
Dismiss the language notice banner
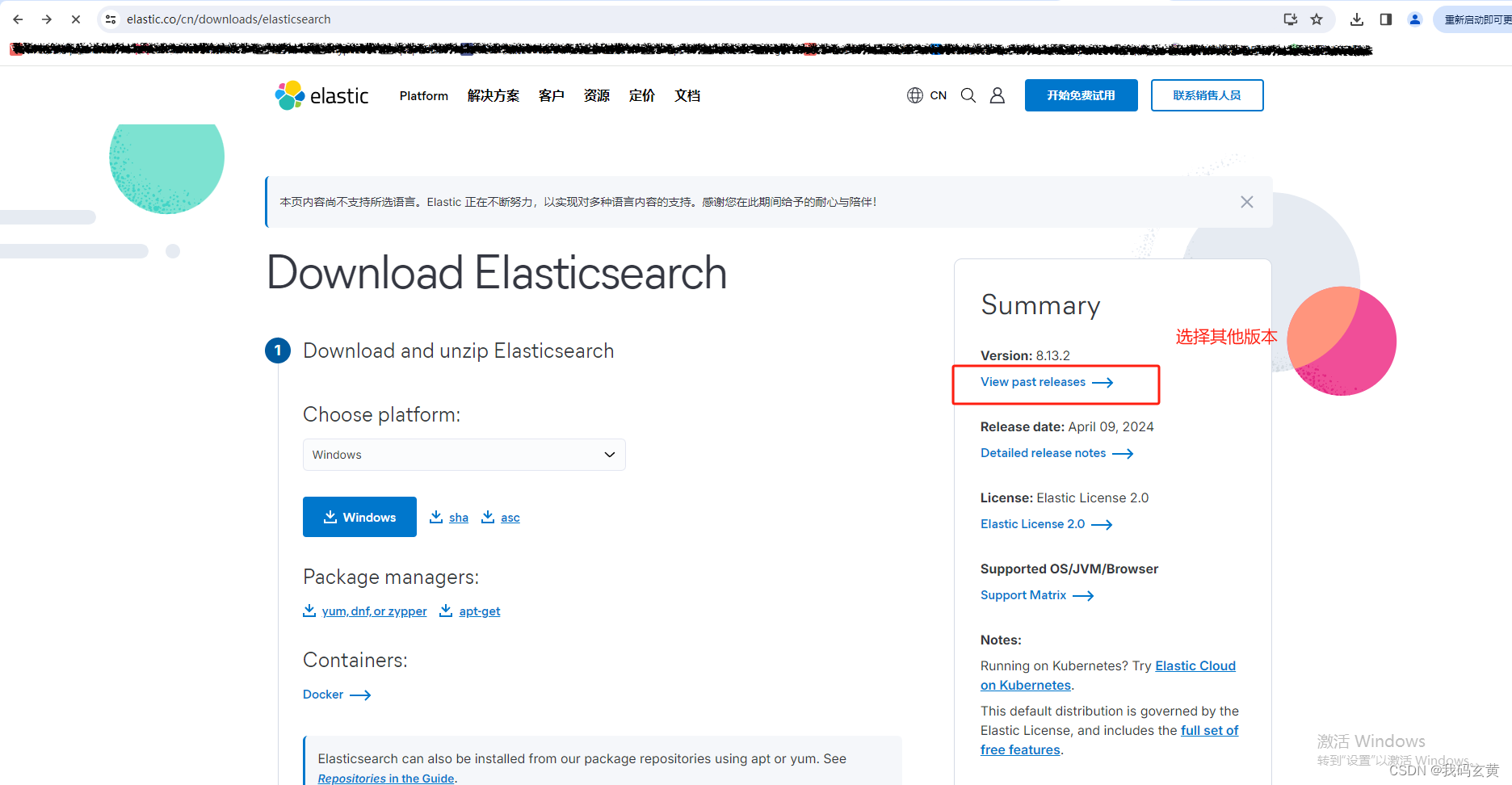(x=1247, y=202)
